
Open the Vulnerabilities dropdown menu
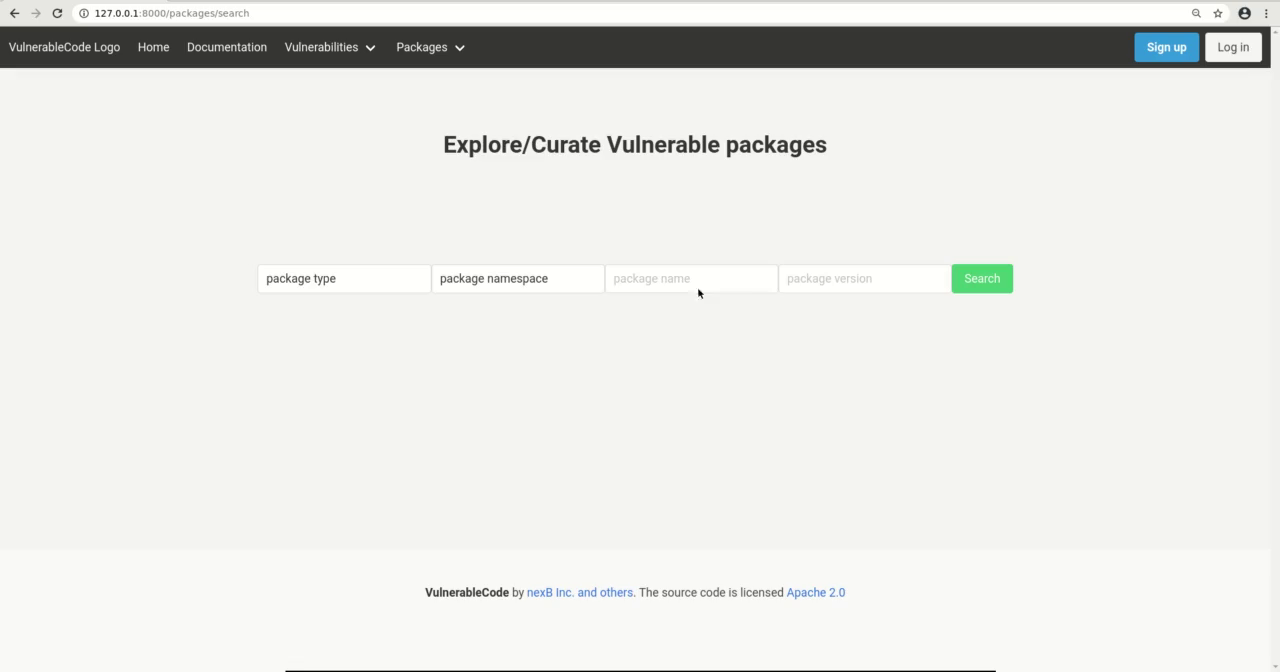pyautogui.click(x=321, y=47)
